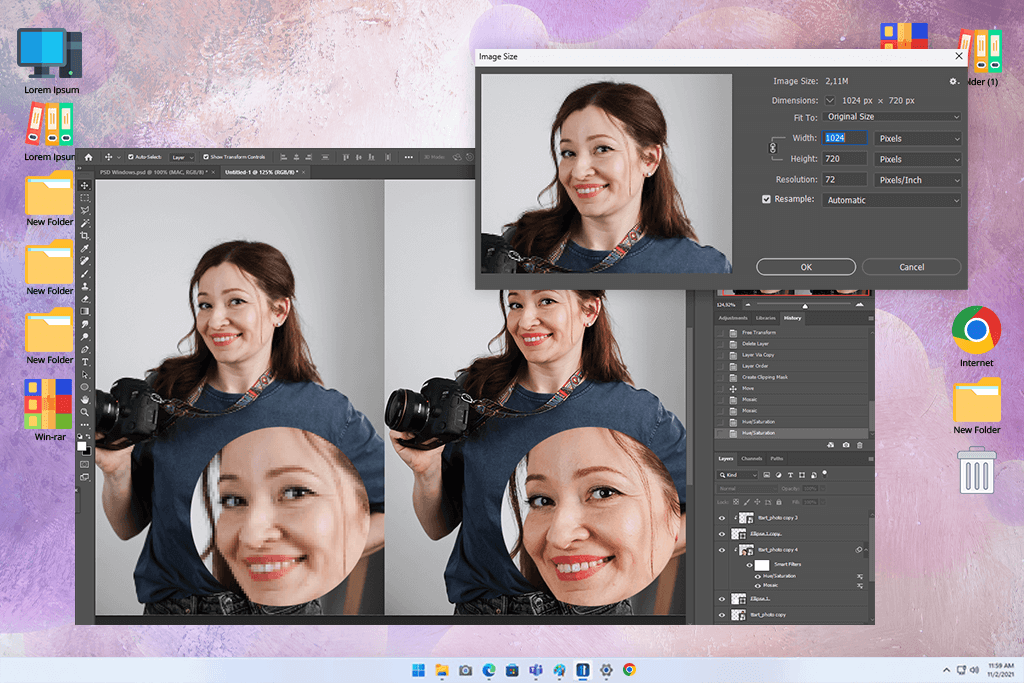Open the Dimensions unit chevron

tap(829, 101)
